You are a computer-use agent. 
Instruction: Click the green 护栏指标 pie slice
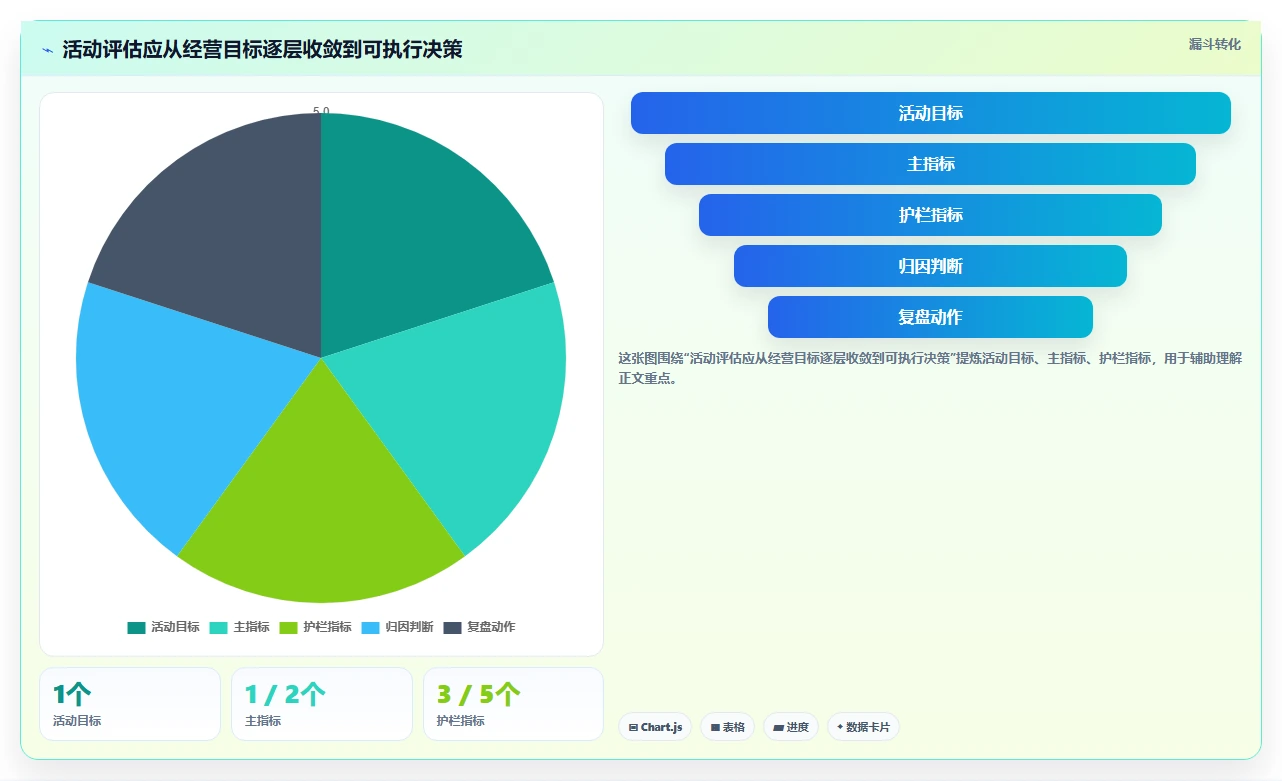click(x=321, y=500)
